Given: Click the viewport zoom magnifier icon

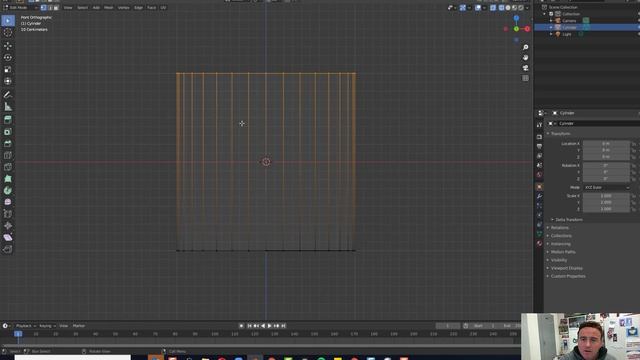Looking at the screenshot, I should [525, 47].
